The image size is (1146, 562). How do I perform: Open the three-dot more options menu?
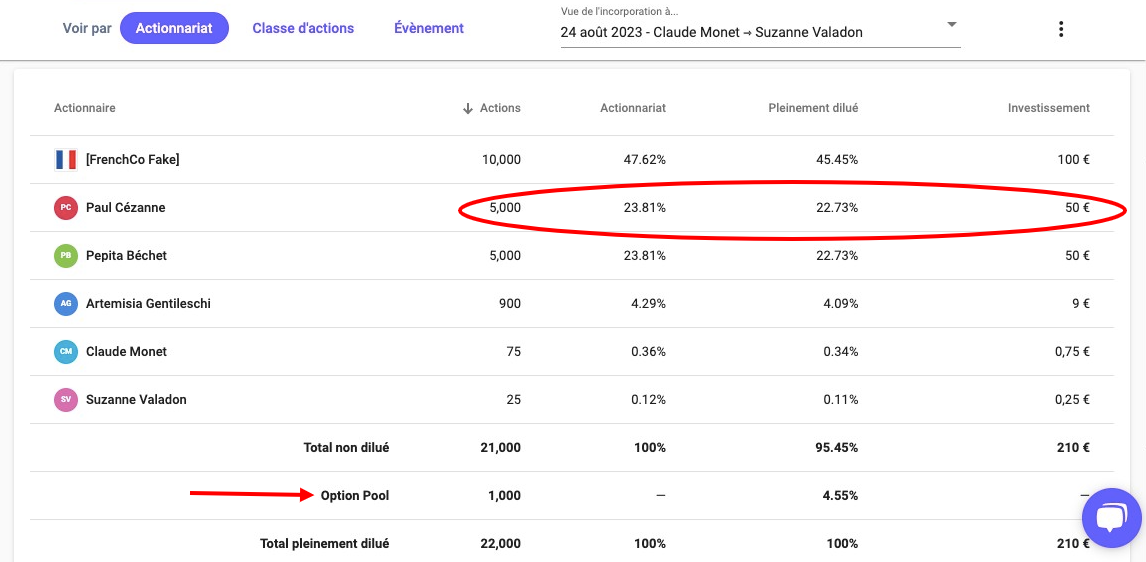[1060, 29]
